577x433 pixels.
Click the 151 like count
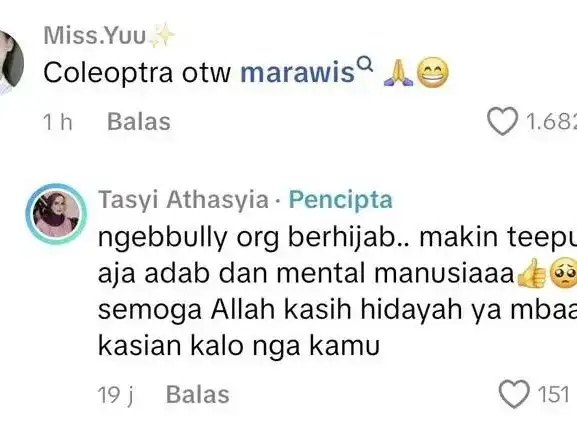coord(553,394)
